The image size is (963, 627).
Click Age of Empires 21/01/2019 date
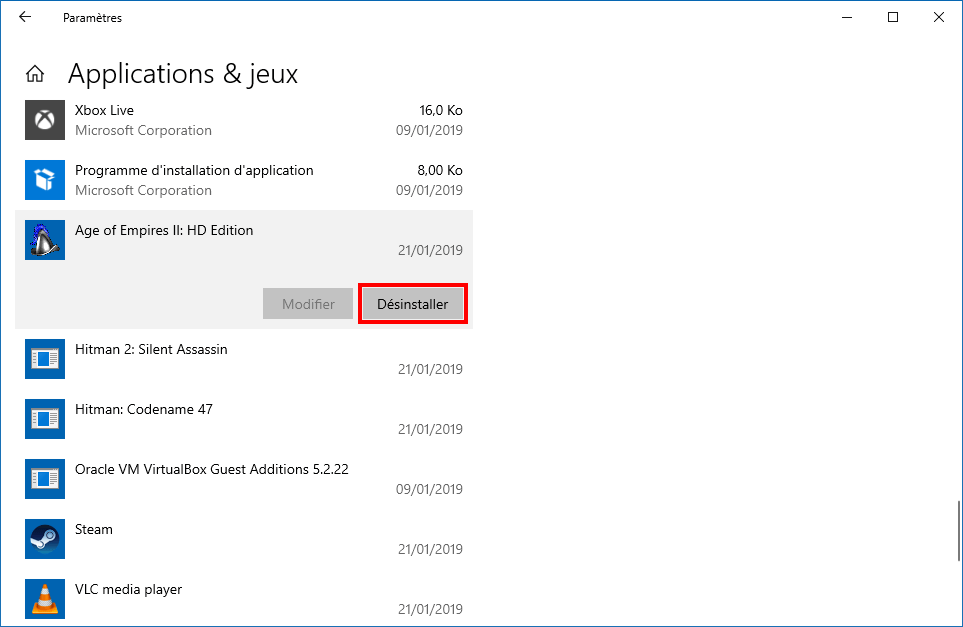coord(431,250)
